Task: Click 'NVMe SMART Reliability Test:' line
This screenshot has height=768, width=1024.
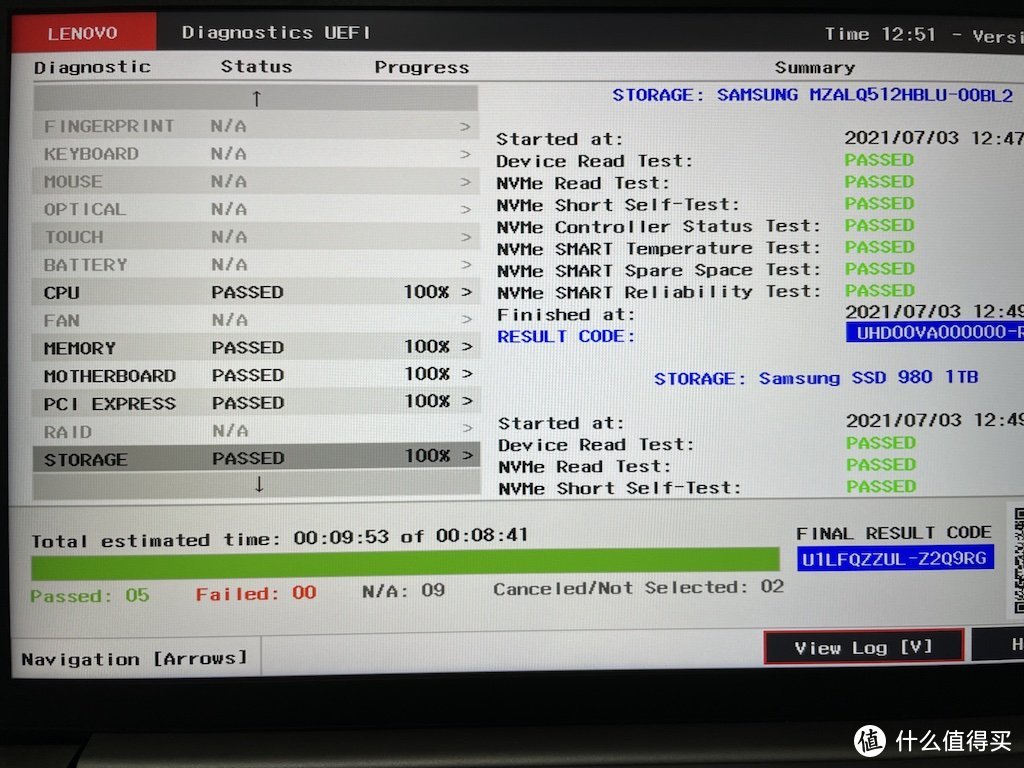Action: coord(658,292)
